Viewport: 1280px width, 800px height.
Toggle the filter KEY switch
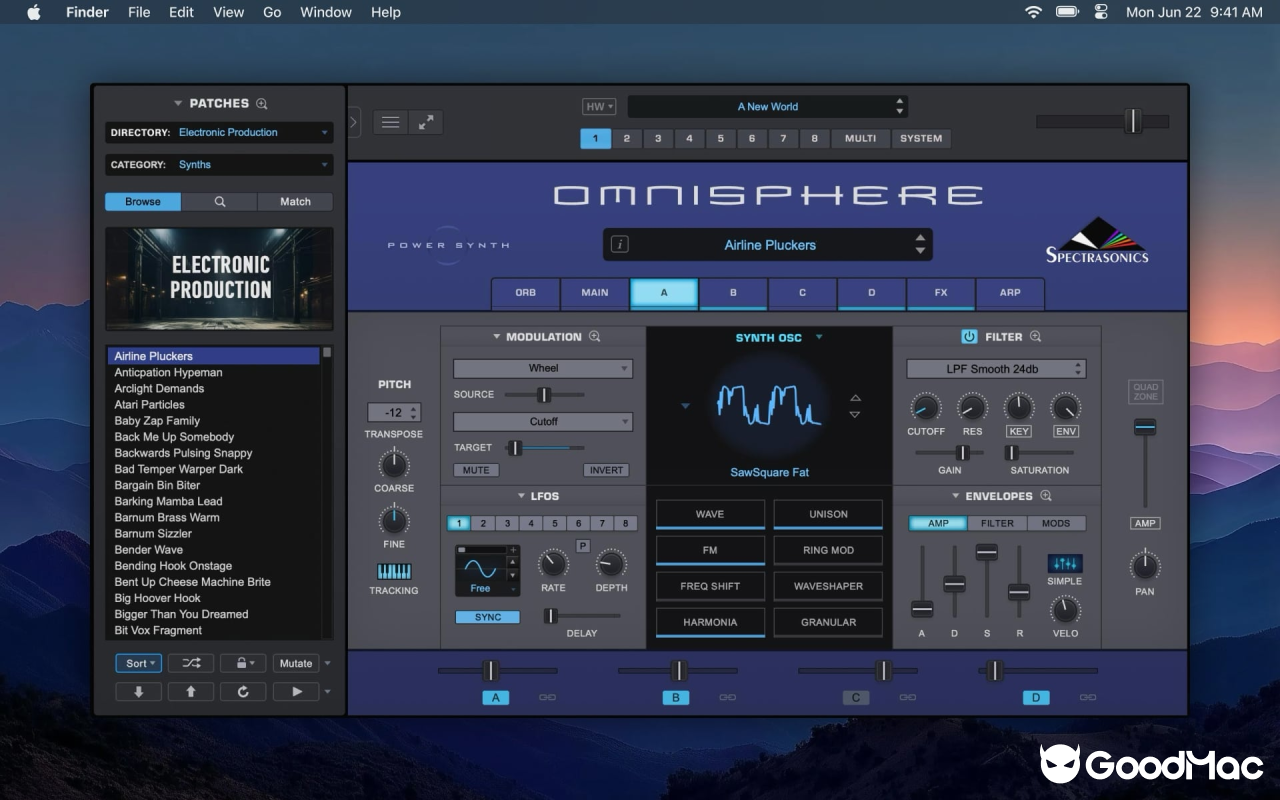coord(1019,431)
